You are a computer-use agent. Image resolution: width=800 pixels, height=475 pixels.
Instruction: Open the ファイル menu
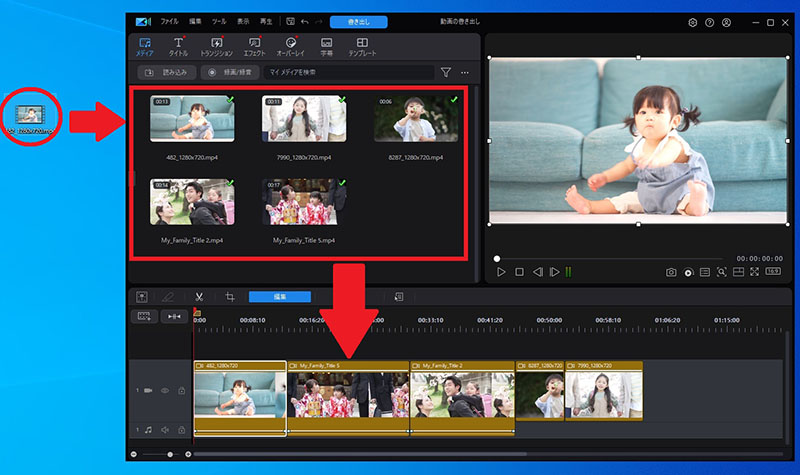(x=169, y=21)
